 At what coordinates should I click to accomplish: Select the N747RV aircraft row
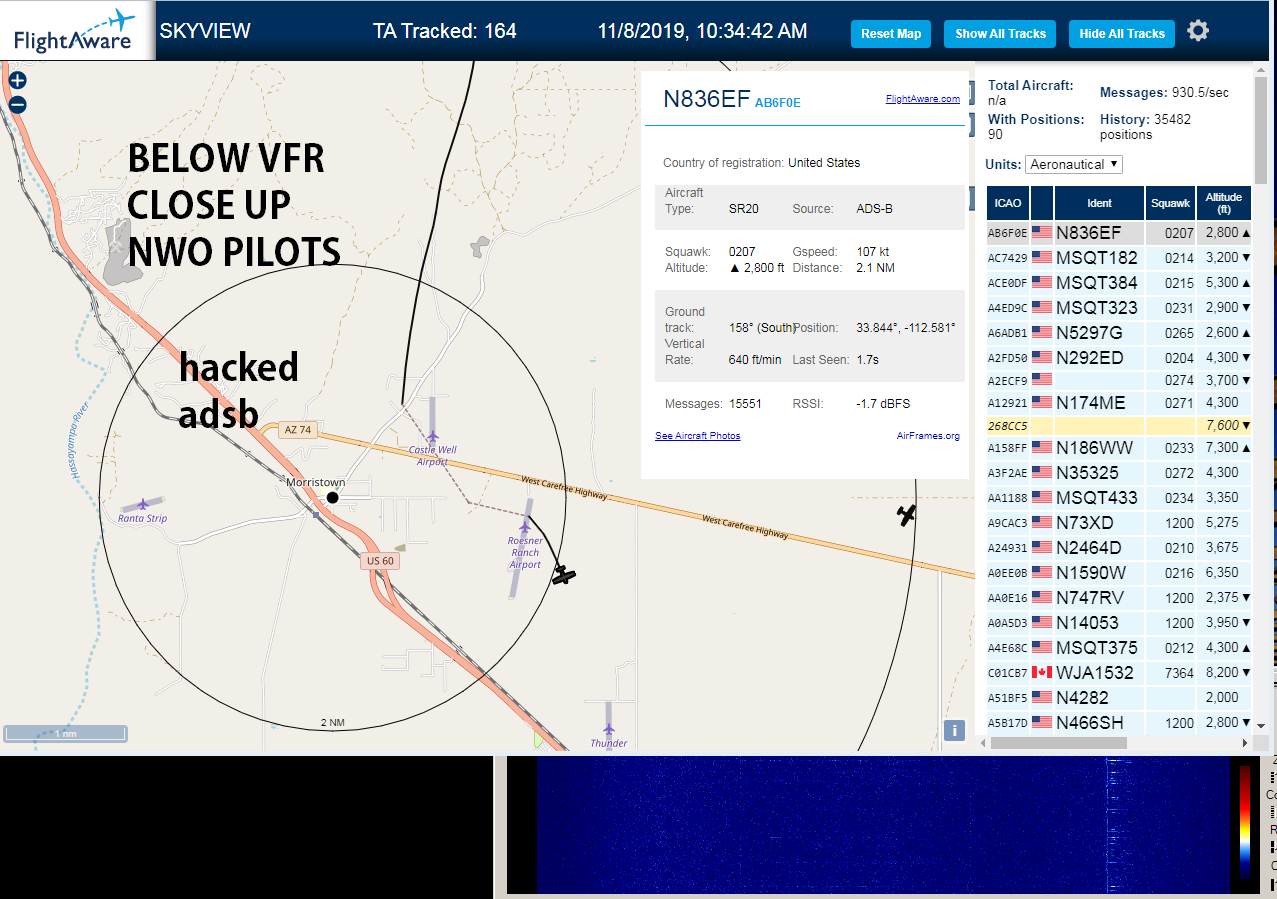click(1118, 597)
